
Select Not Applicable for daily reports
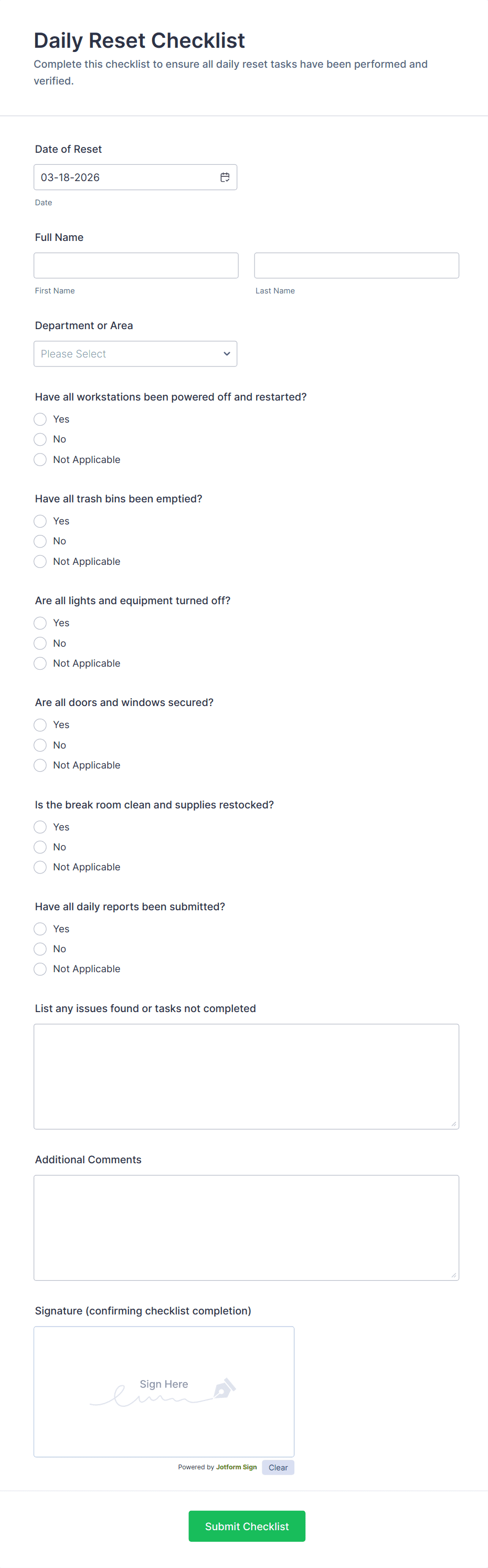(x=40, y=969)
